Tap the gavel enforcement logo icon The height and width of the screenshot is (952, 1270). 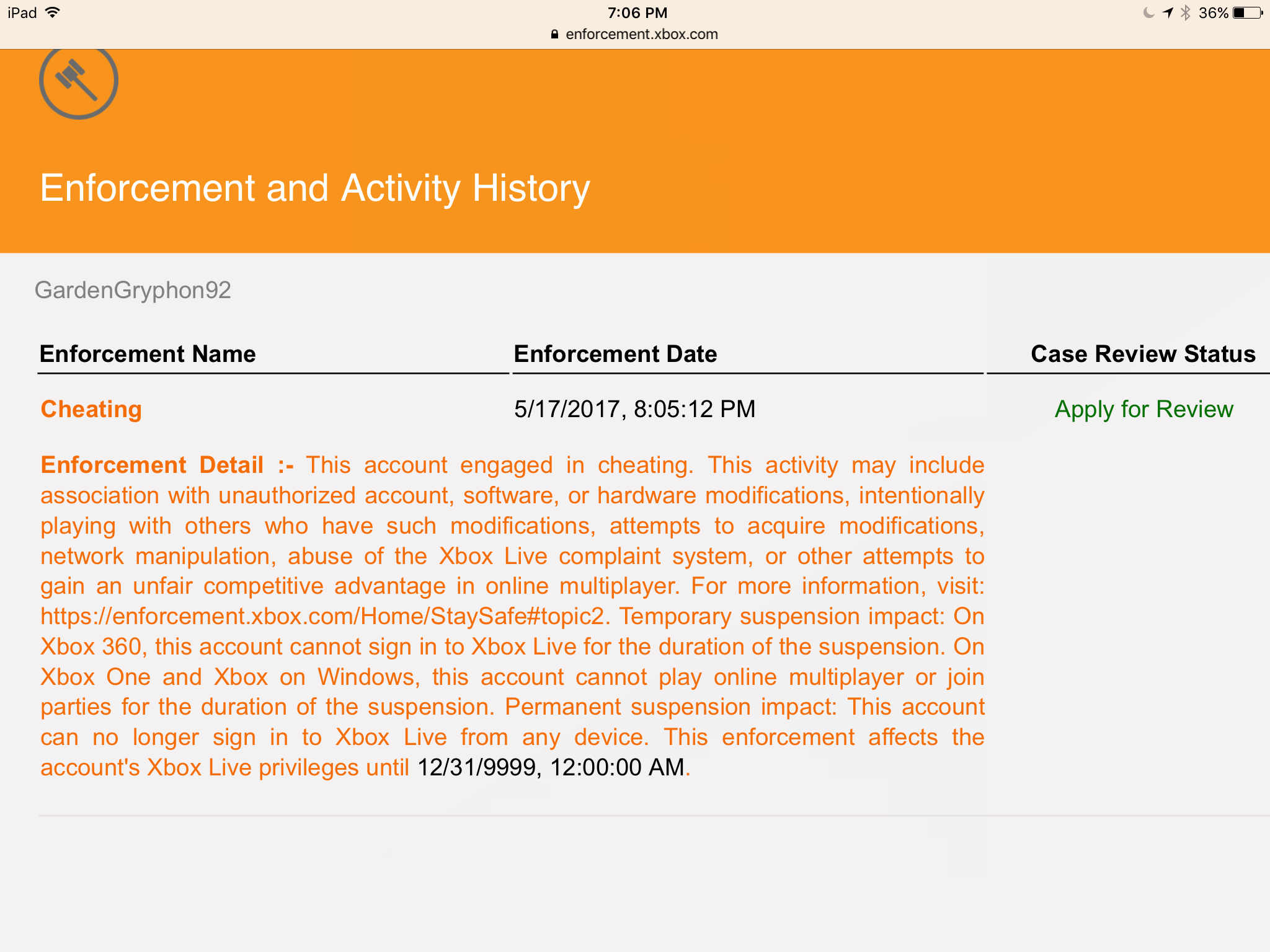coord(79,83)
